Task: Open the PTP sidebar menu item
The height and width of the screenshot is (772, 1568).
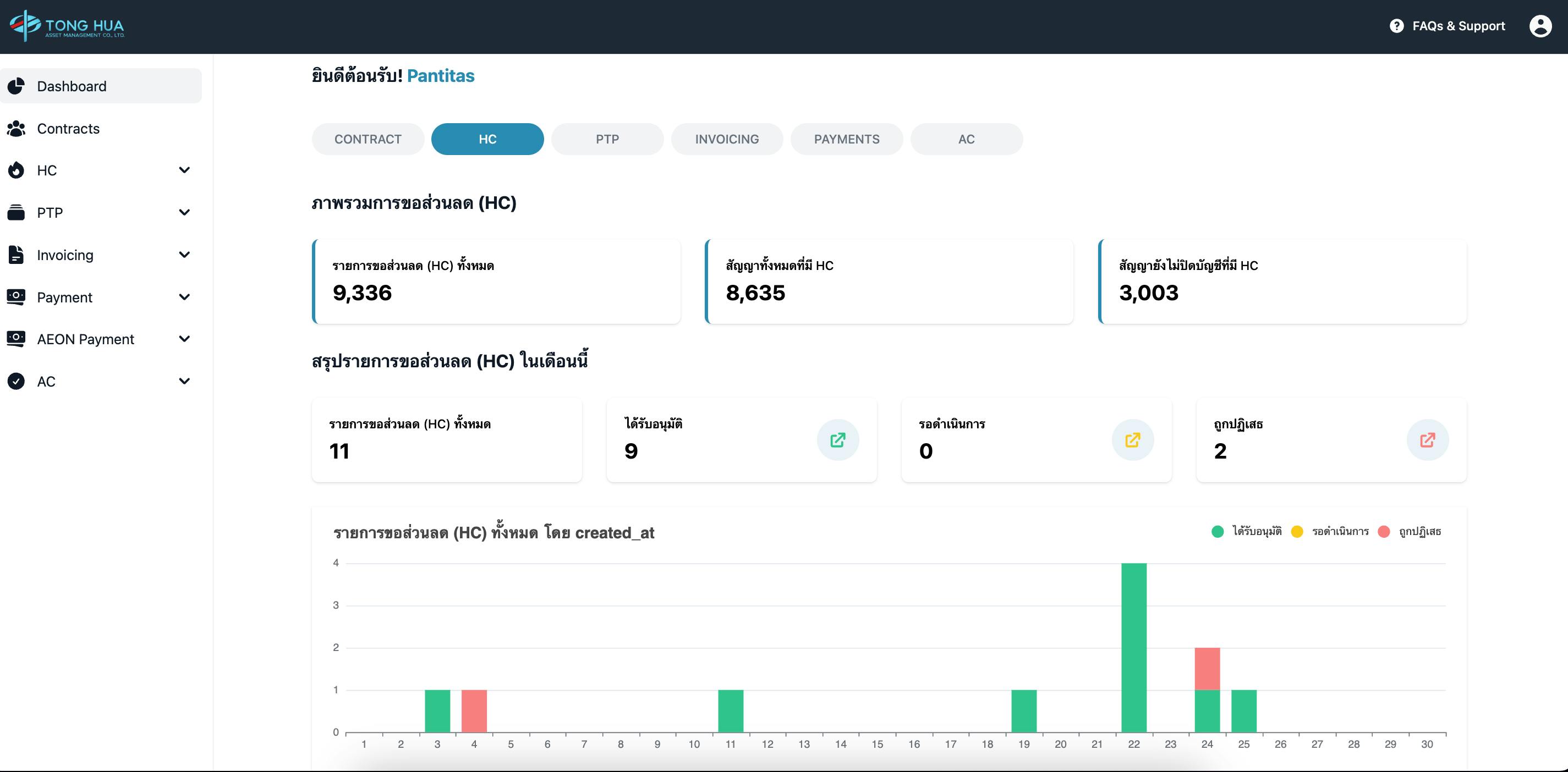Action: [x=101, y=212]
